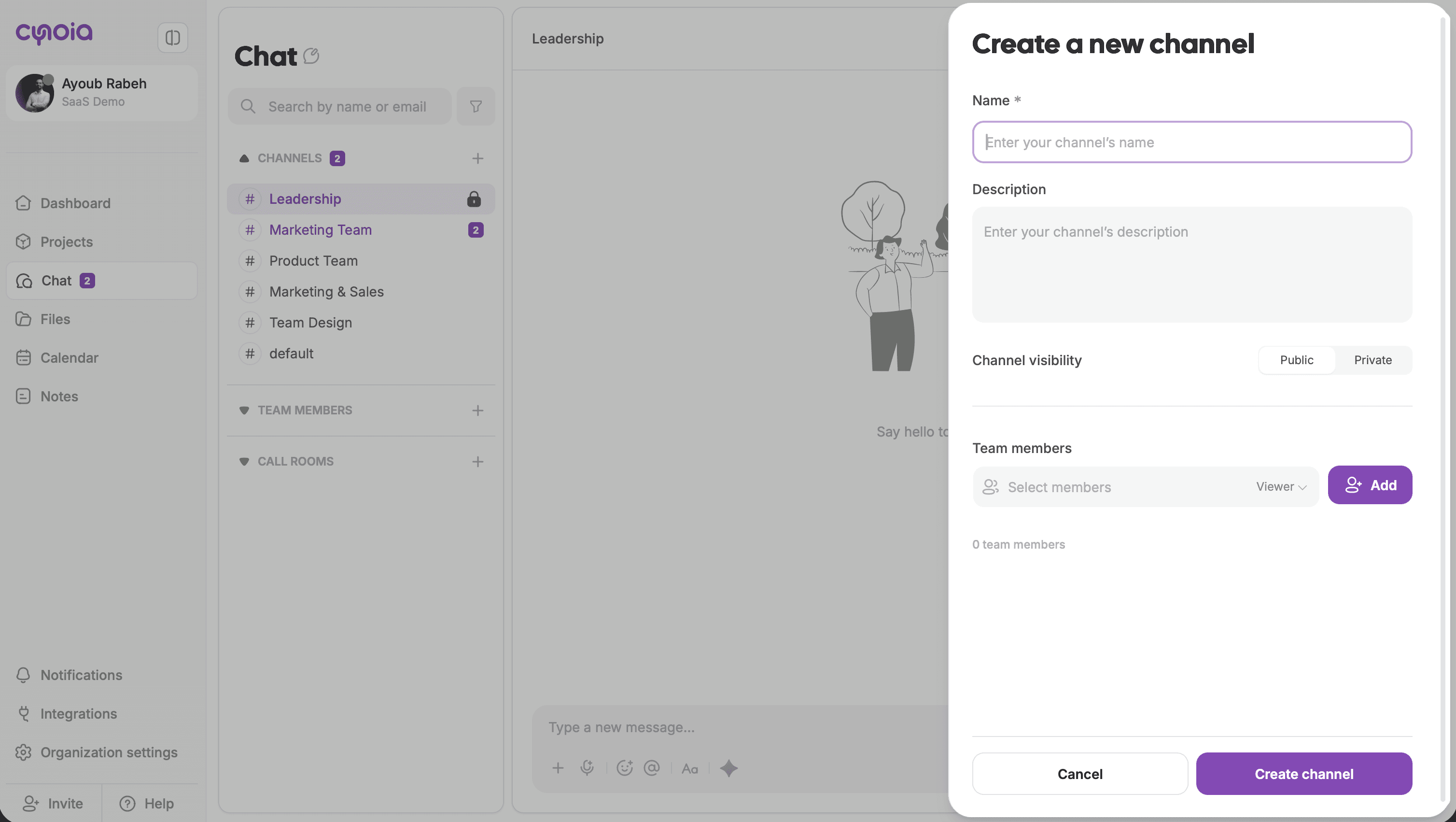Focus the channel description text area
The width and height of the screenshot is (1456, 822).
point(1191,265)
